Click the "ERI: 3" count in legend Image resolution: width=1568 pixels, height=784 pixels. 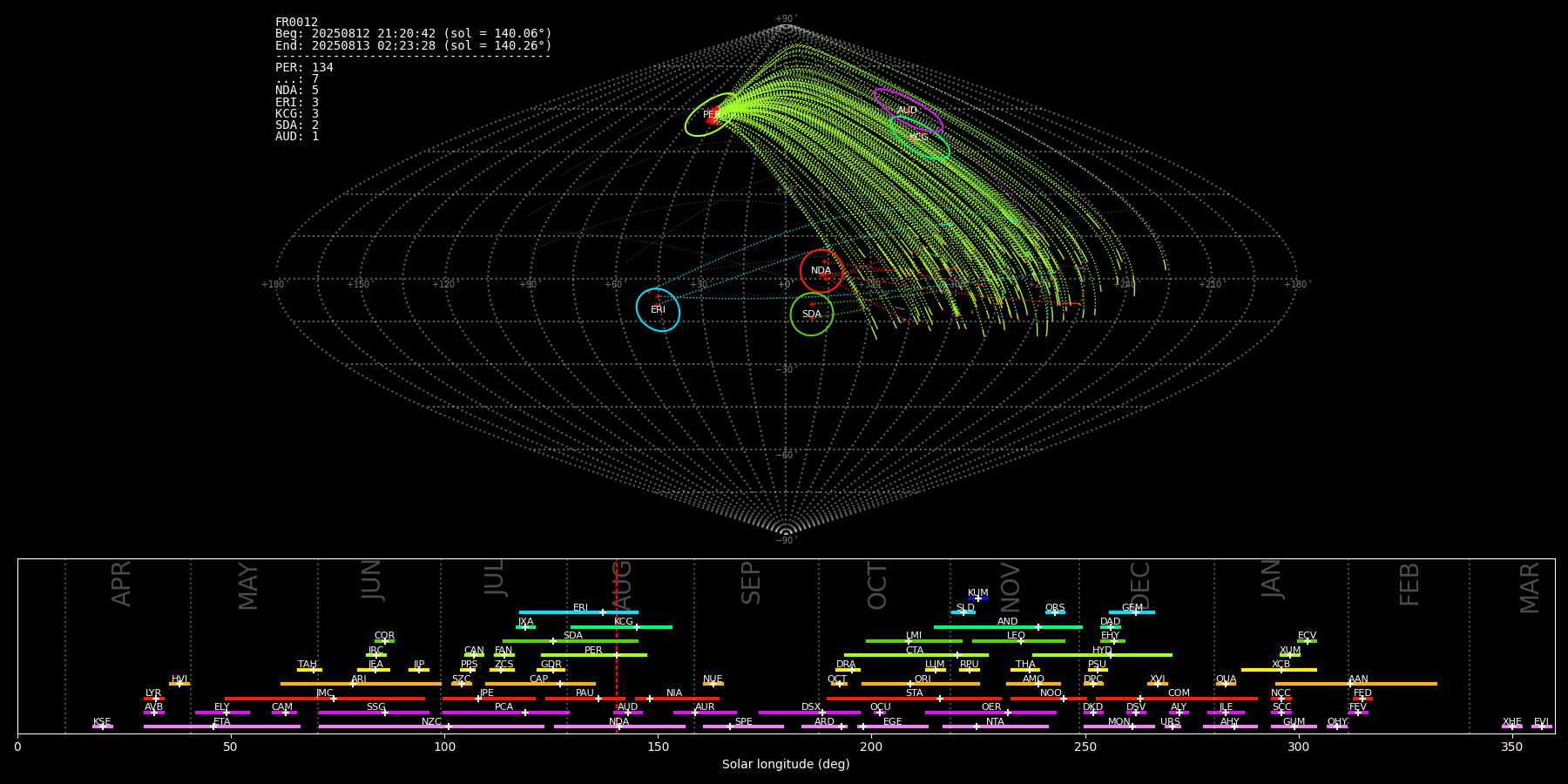coord(297,102)
